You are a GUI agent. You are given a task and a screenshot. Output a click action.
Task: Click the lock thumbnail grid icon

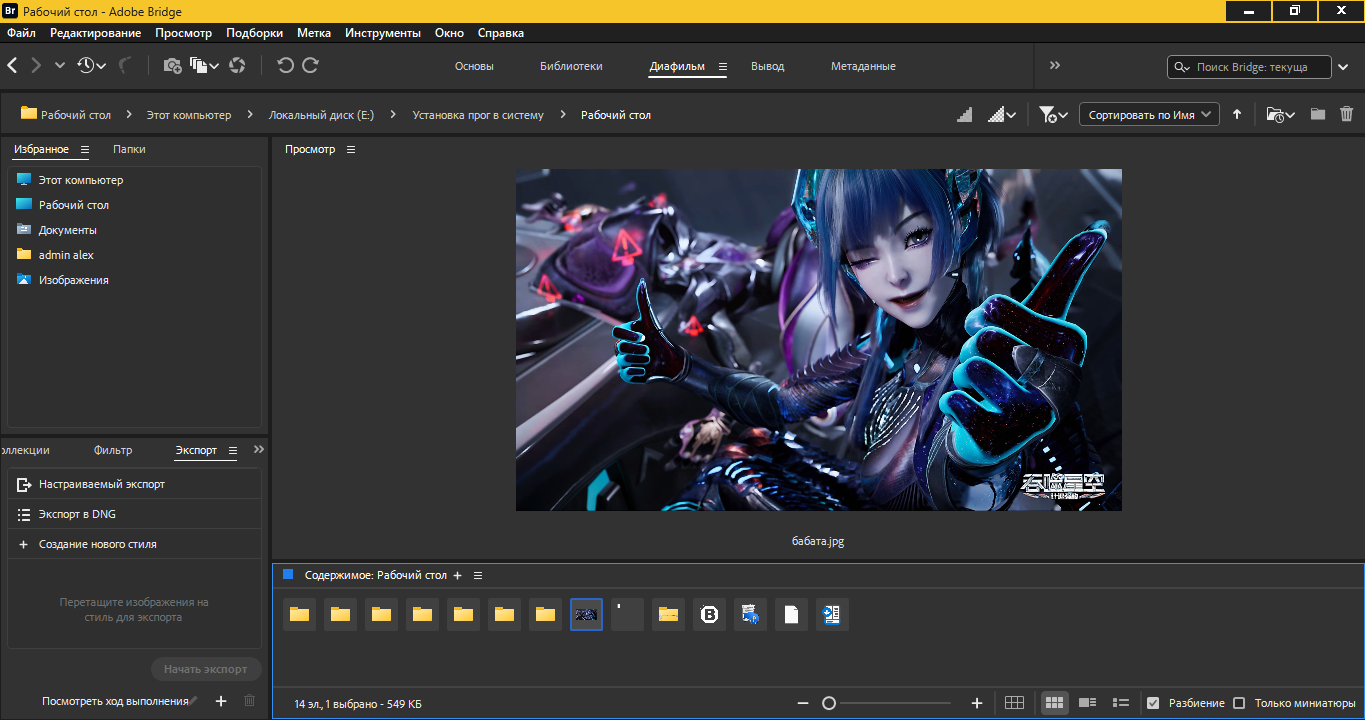[x=1014, y=703]
